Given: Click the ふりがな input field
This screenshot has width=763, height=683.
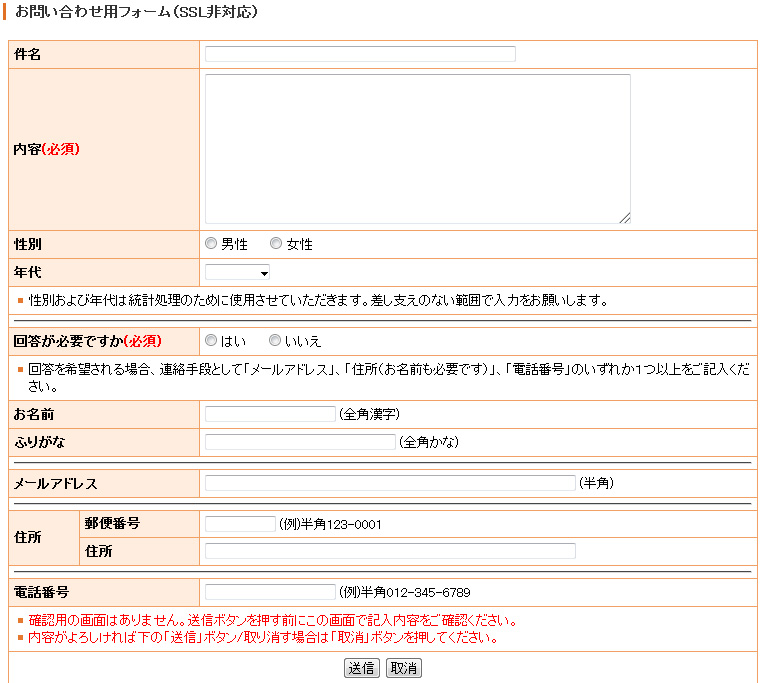Looking at the screenshot, I should click(300, 442).
